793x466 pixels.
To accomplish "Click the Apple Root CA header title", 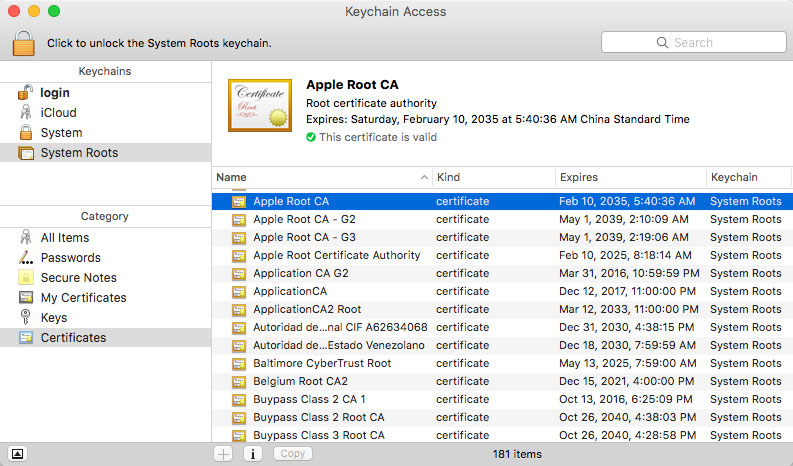I will [x=352, y=84].
